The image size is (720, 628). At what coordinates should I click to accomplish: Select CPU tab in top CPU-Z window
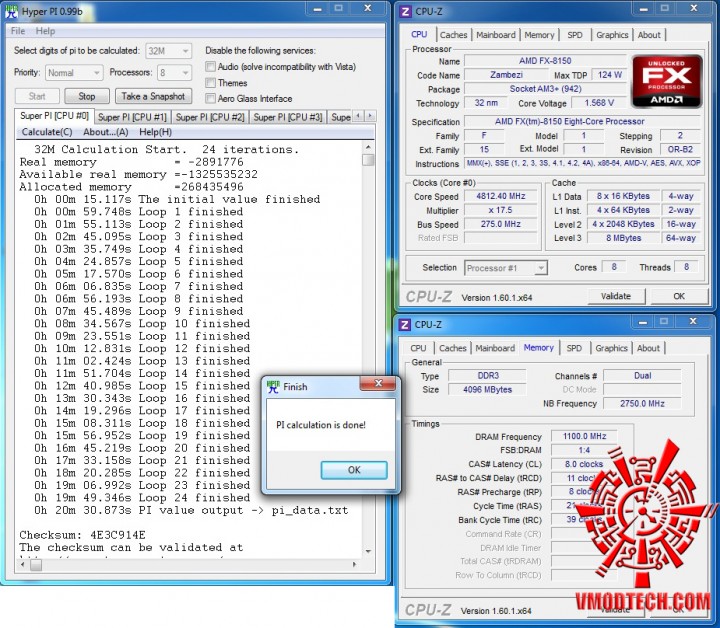(419, 34)
